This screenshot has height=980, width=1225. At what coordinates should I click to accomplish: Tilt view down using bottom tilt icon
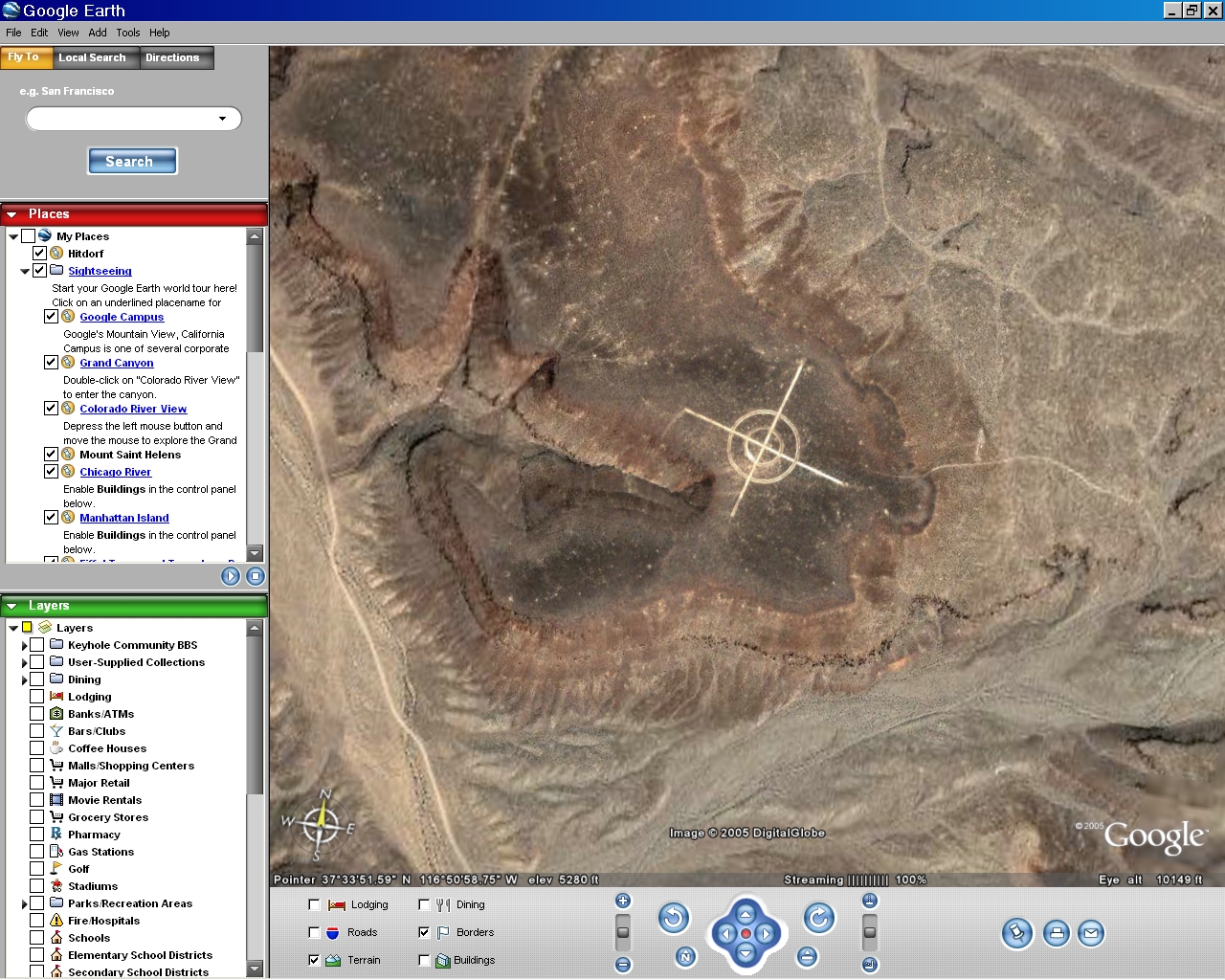tap(869, 965)
